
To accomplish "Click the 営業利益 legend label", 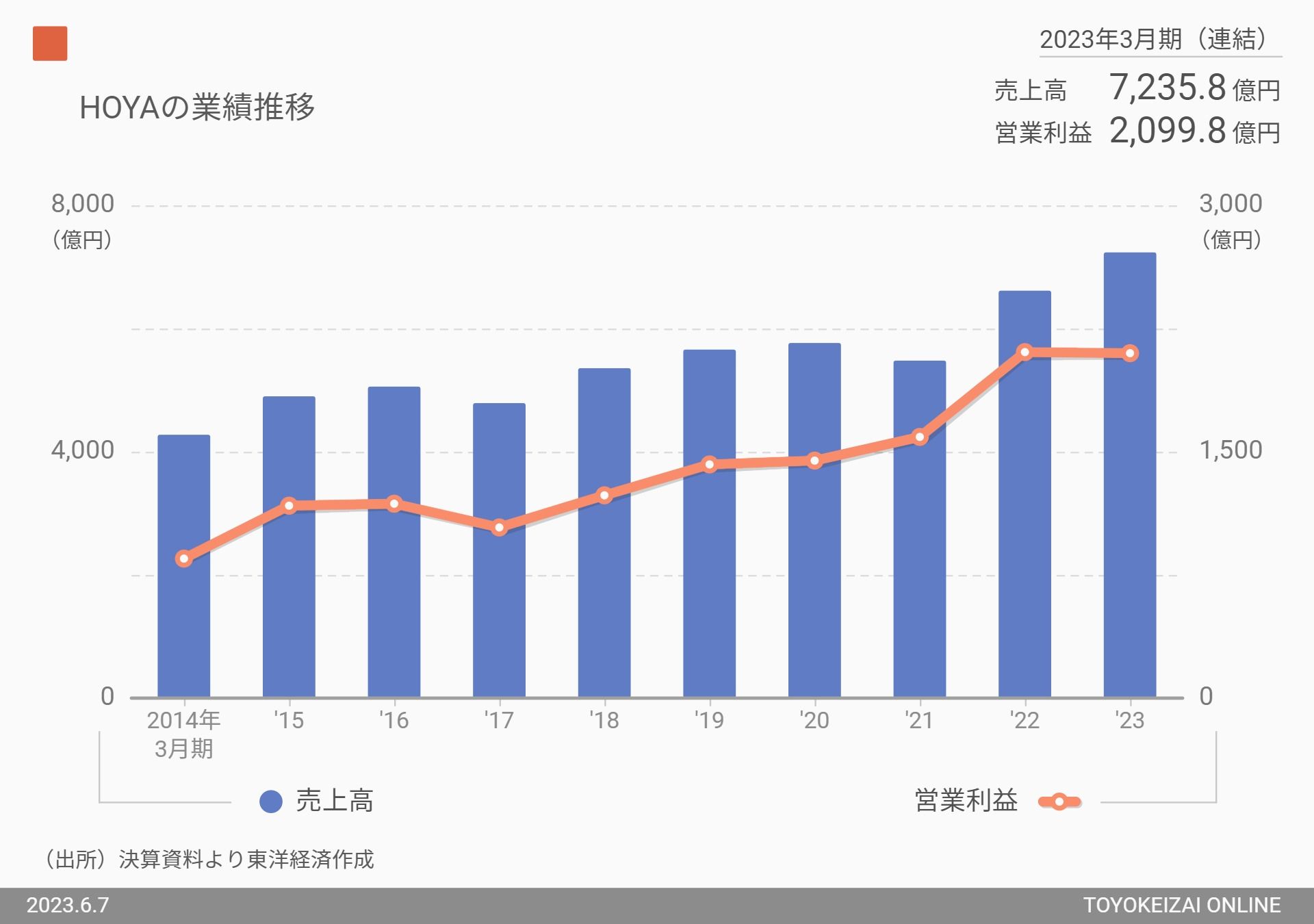I will 966,801.
